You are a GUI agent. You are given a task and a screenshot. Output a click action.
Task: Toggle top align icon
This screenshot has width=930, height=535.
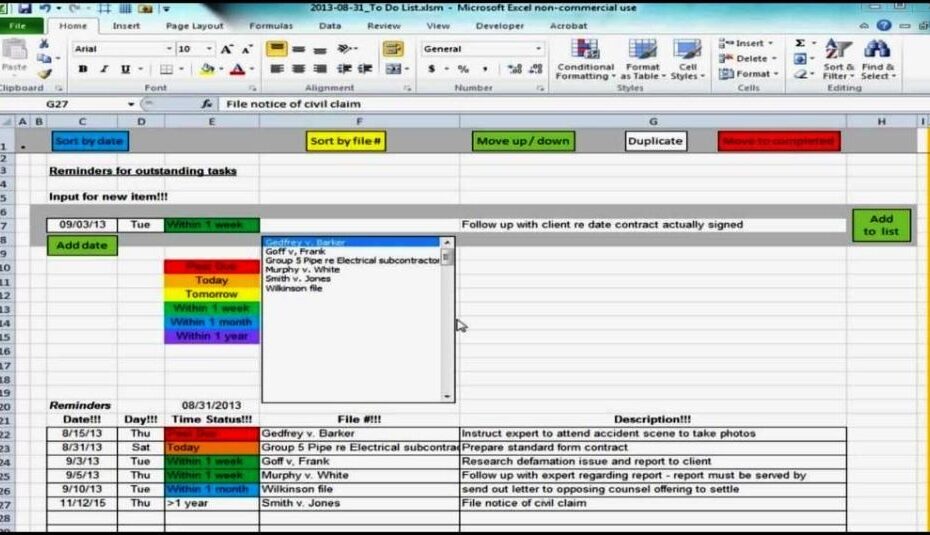276,49
